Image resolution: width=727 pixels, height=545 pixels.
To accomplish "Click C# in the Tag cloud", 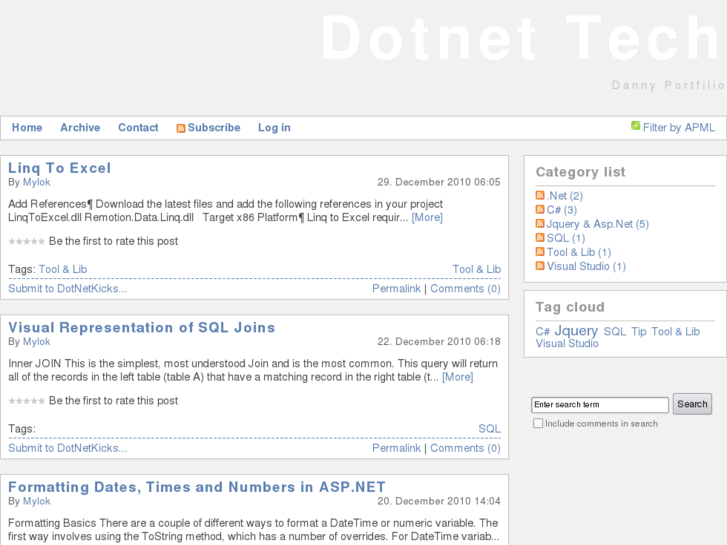I will point(542,332).
